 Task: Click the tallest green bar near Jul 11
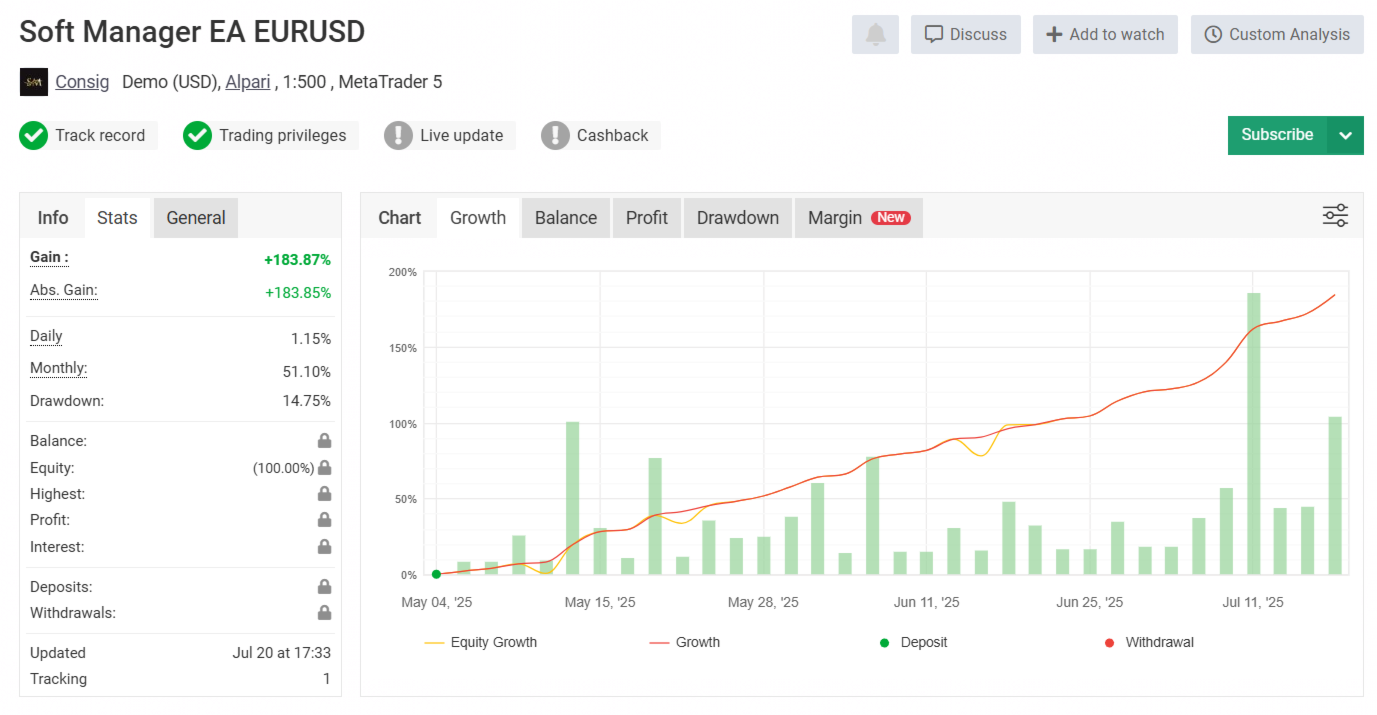1253,433
